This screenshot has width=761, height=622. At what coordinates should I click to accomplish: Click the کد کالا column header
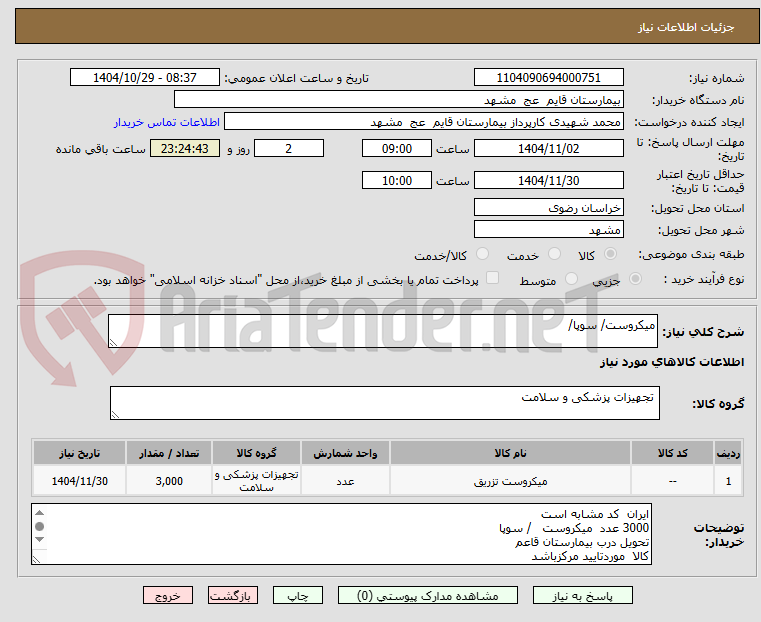(672, 453)
